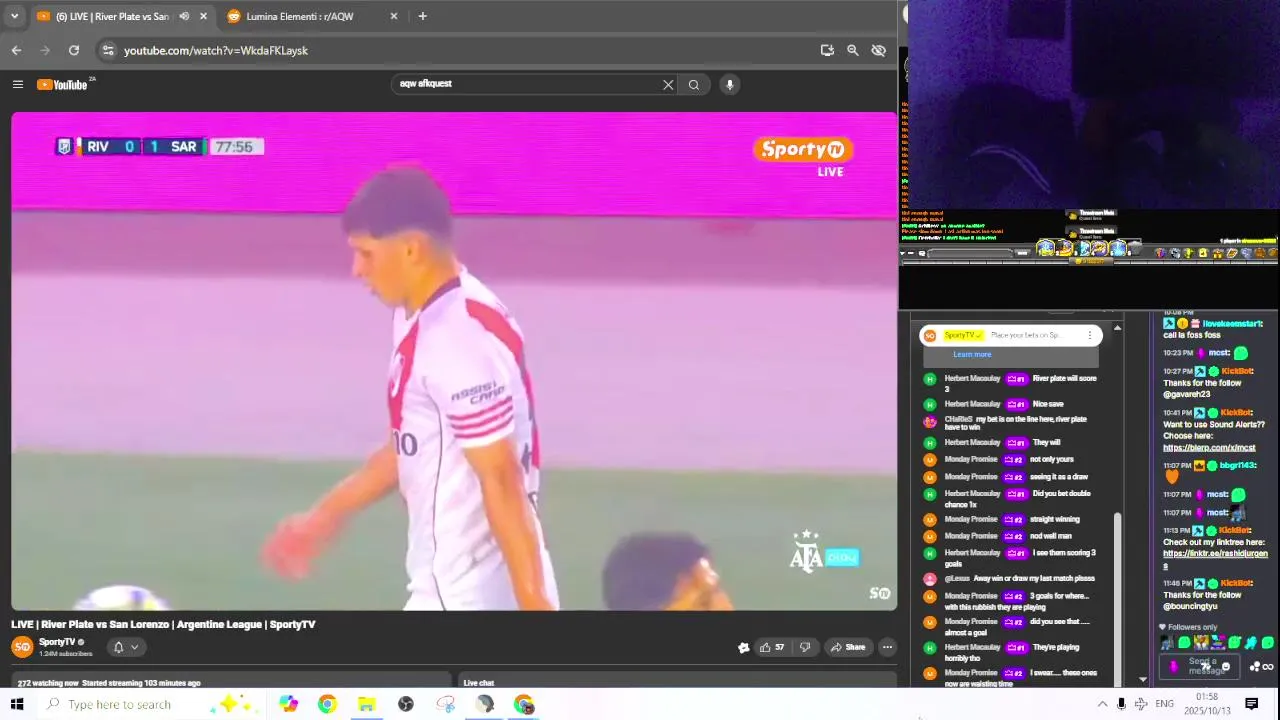Switch to Lumina Elementi r/AQW tab
1280x720 pixels.
pos(300,16)
